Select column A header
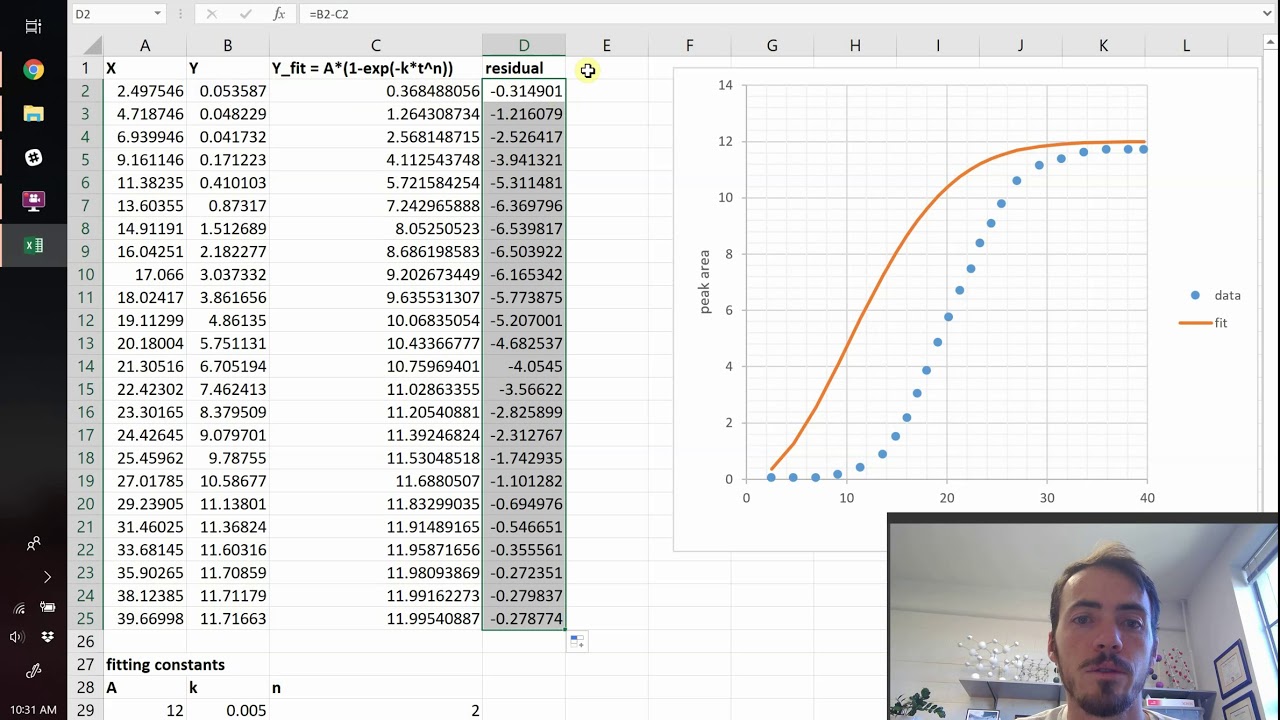Viewport: 1280px width, 720px height. (x=144, y=46)
